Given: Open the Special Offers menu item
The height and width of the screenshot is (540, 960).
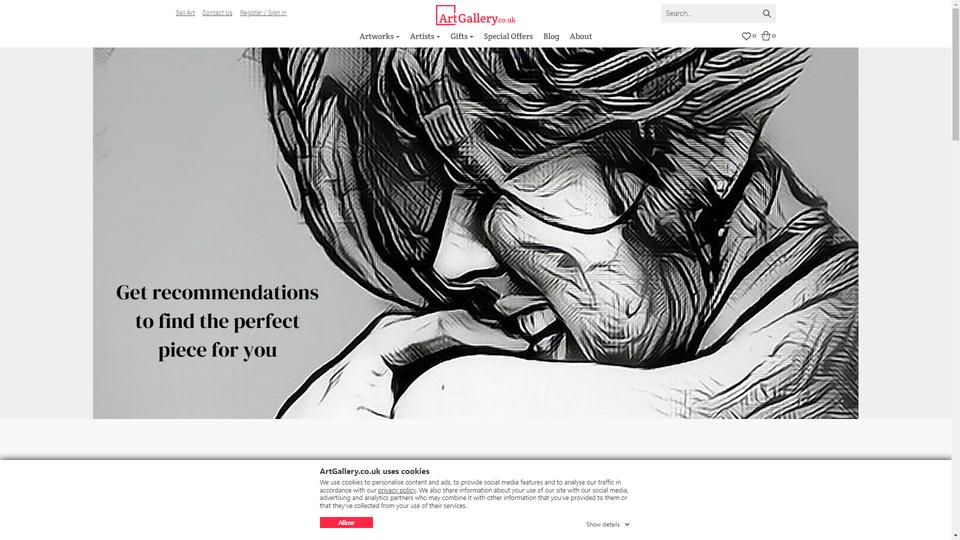Looking at the screenshot, I should 508,37.
